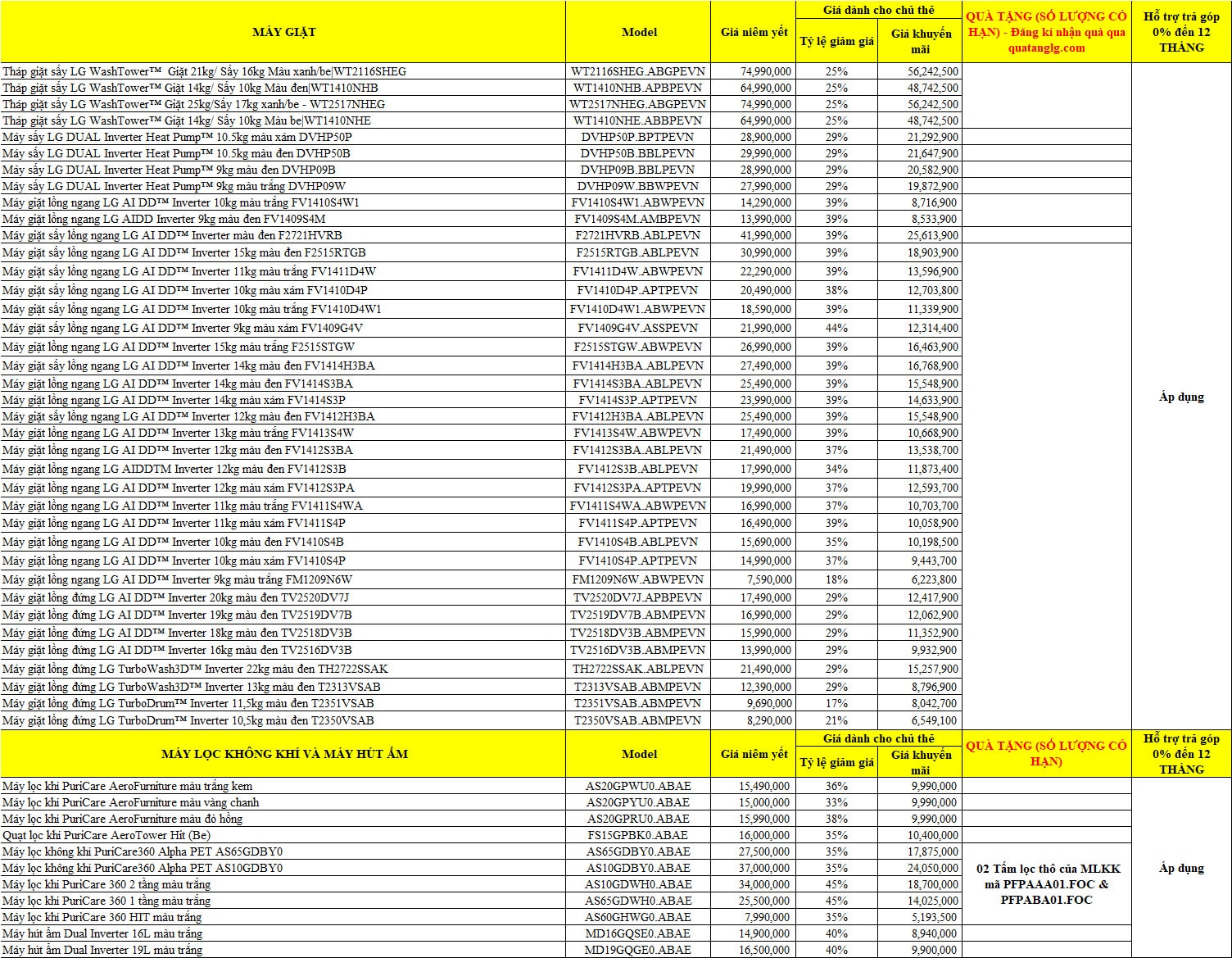The image size is (1232, 958).
Task: Click model F2721HVRB.ABLPEVN
Action: (x=639, y=235)
